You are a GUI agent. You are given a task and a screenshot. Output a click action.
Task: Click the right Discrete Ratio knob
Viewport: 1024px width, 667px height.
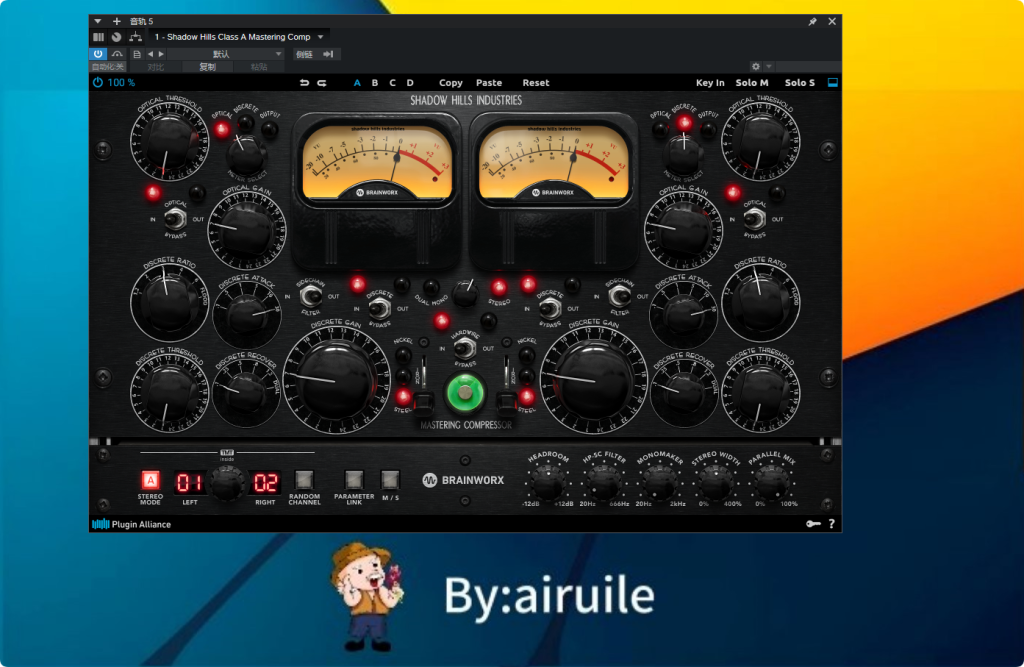point(761,303)
